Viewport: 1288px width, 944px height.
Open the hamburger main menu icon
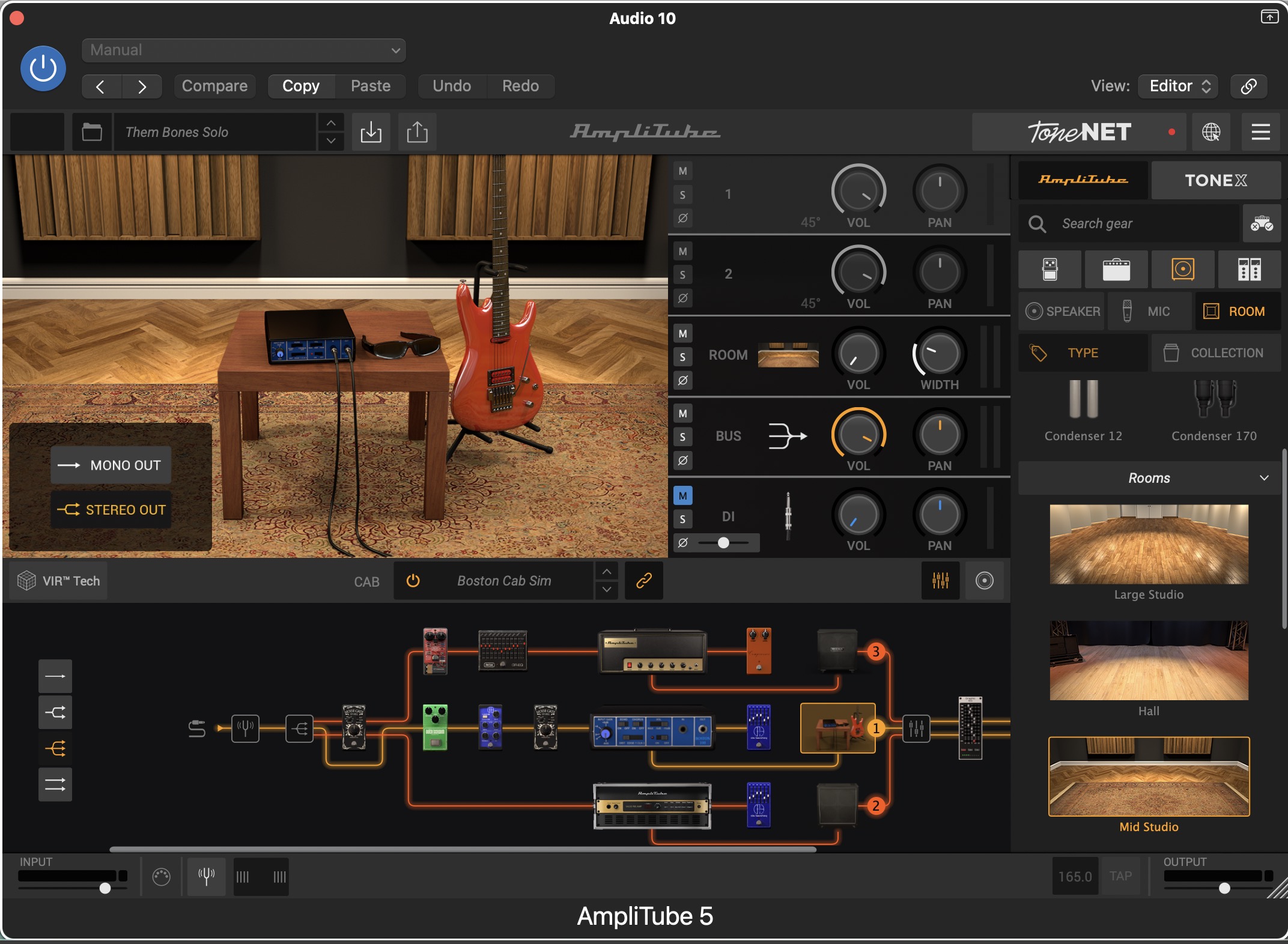(x=1260, y=132)
